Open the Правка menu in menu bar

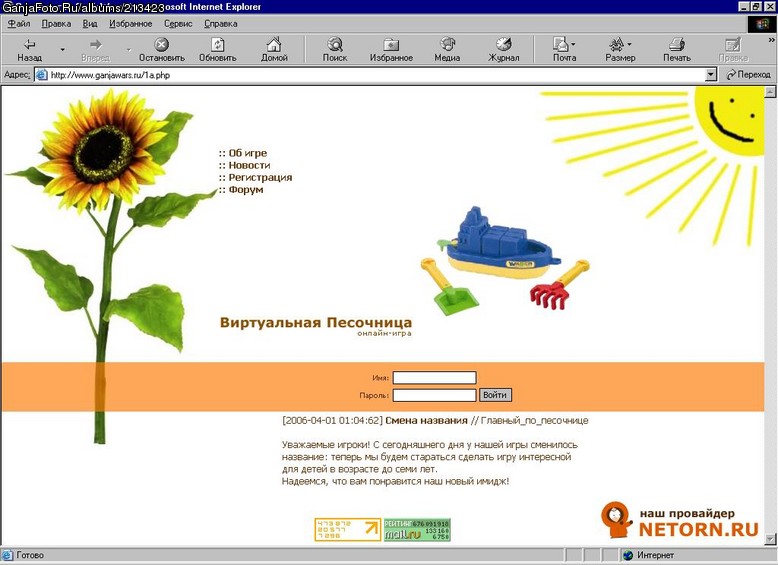tap(56, 24)
